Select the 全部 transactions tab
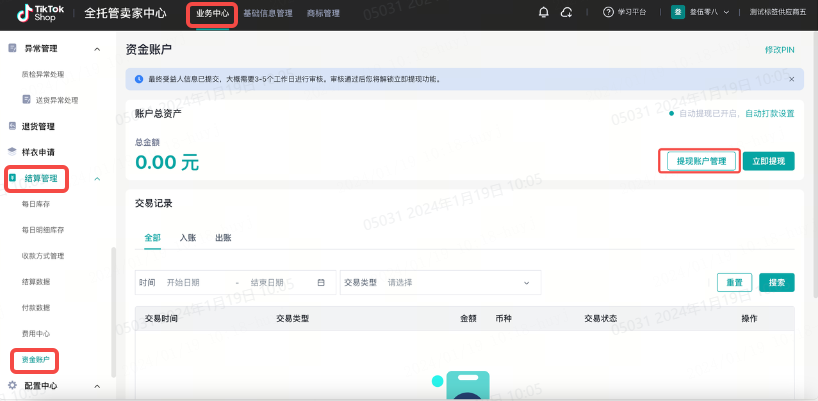Image resolution: width=818 pixels, height=401 pixels. click(152, 238)
